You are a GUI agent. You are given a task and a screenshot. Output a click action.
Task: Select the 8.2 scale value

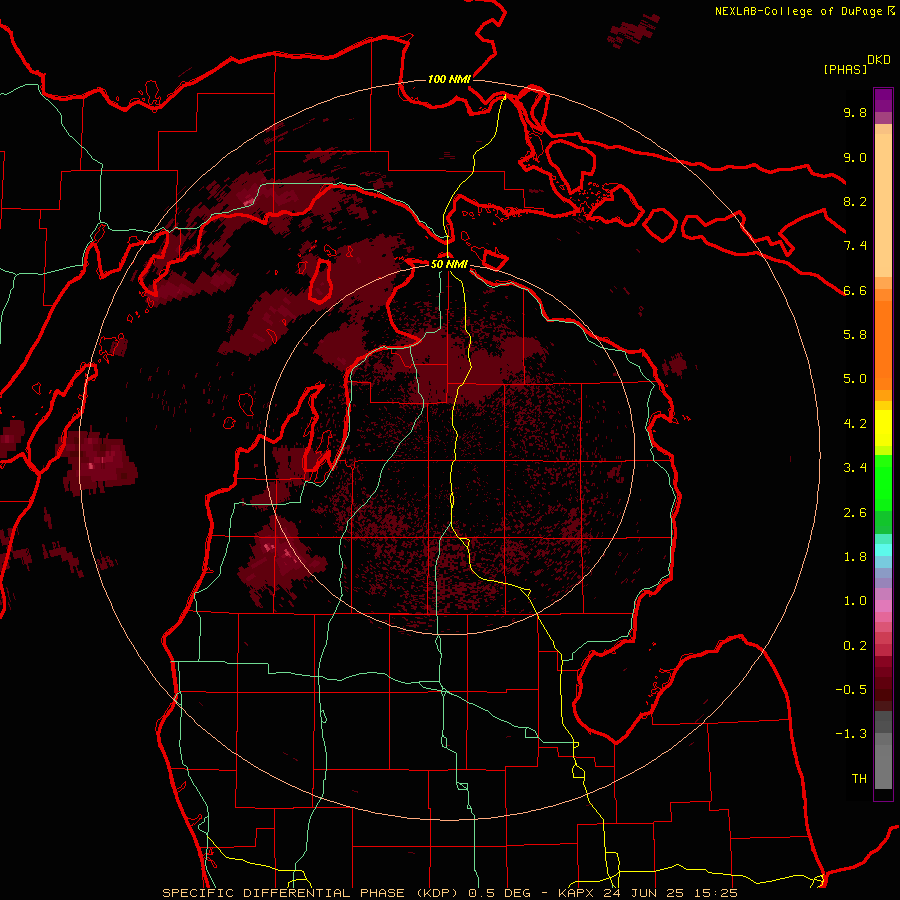[x=855, y=201]
